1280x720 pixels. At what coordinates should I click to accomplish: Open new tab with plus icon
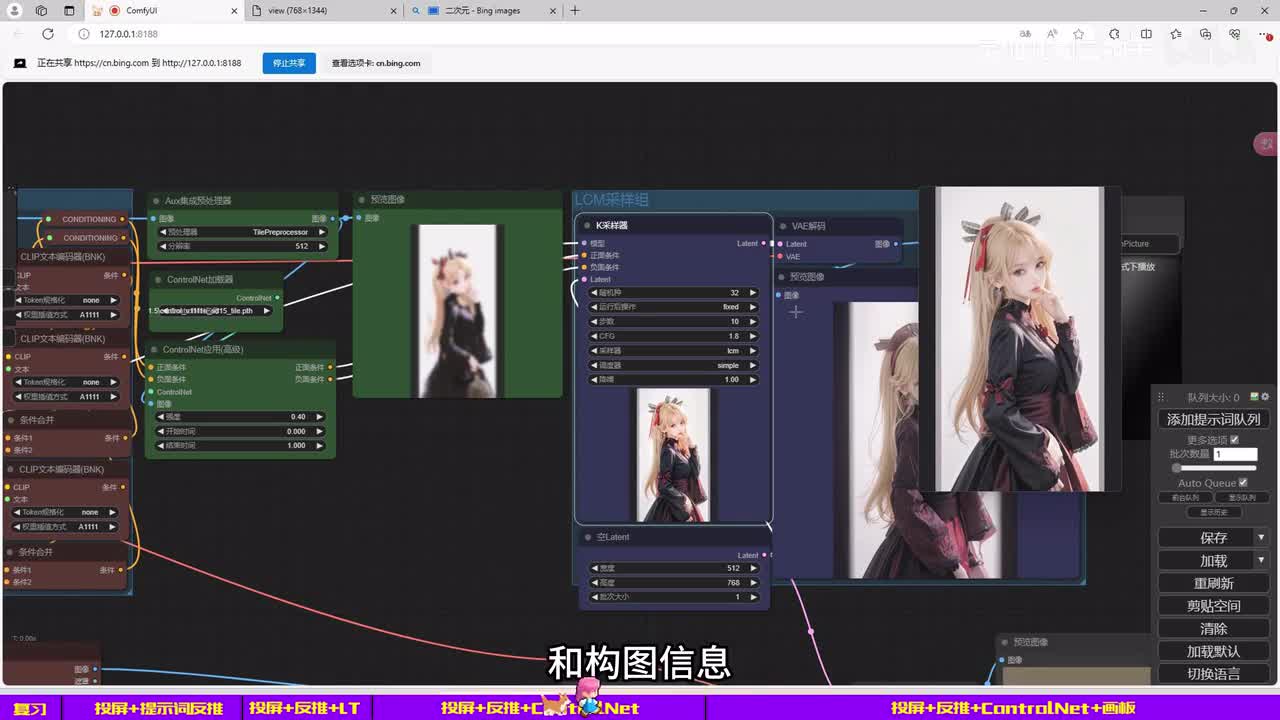[575, 11]
